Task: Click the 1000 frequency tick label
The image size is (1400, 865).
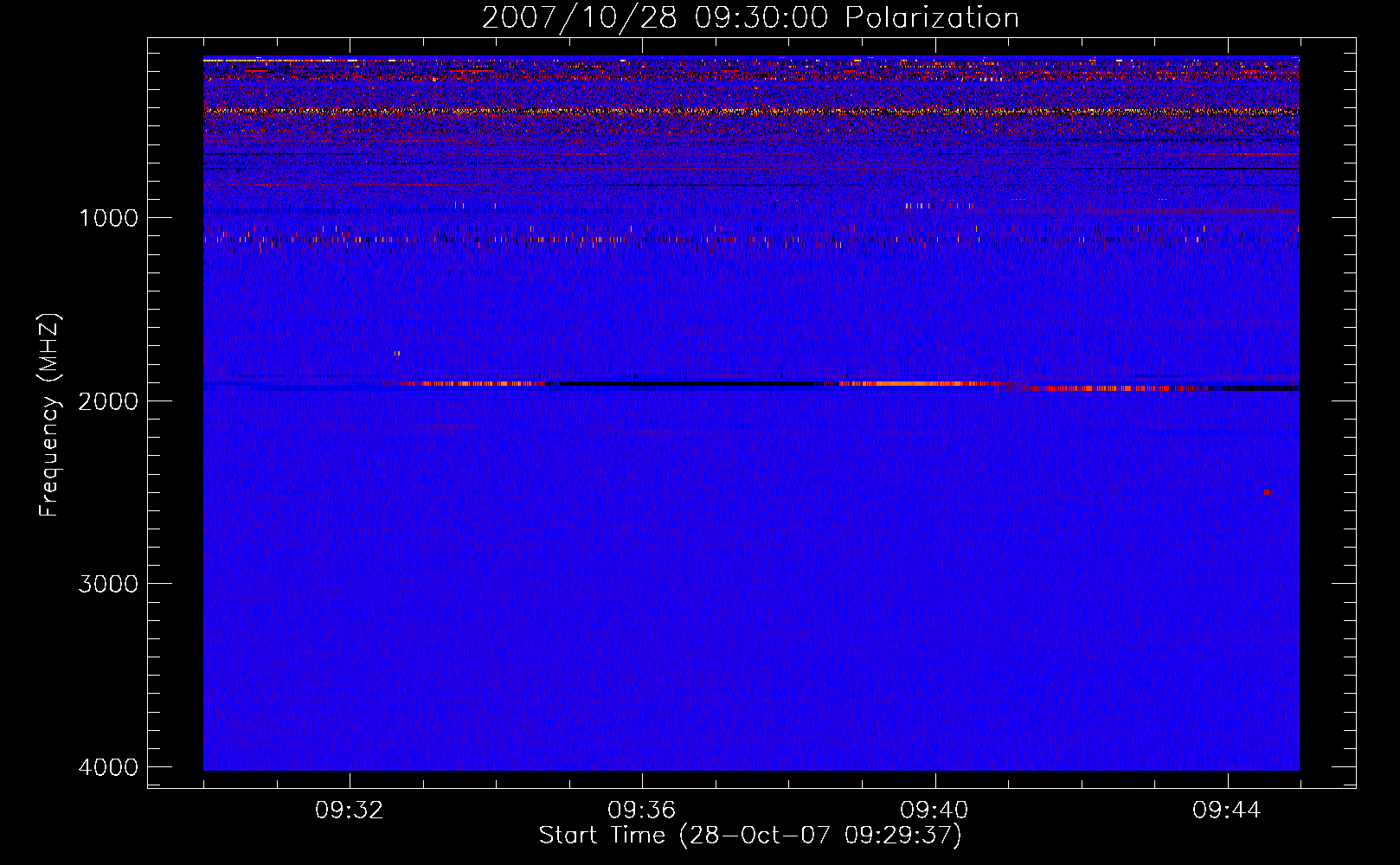Action: point(108,217)
